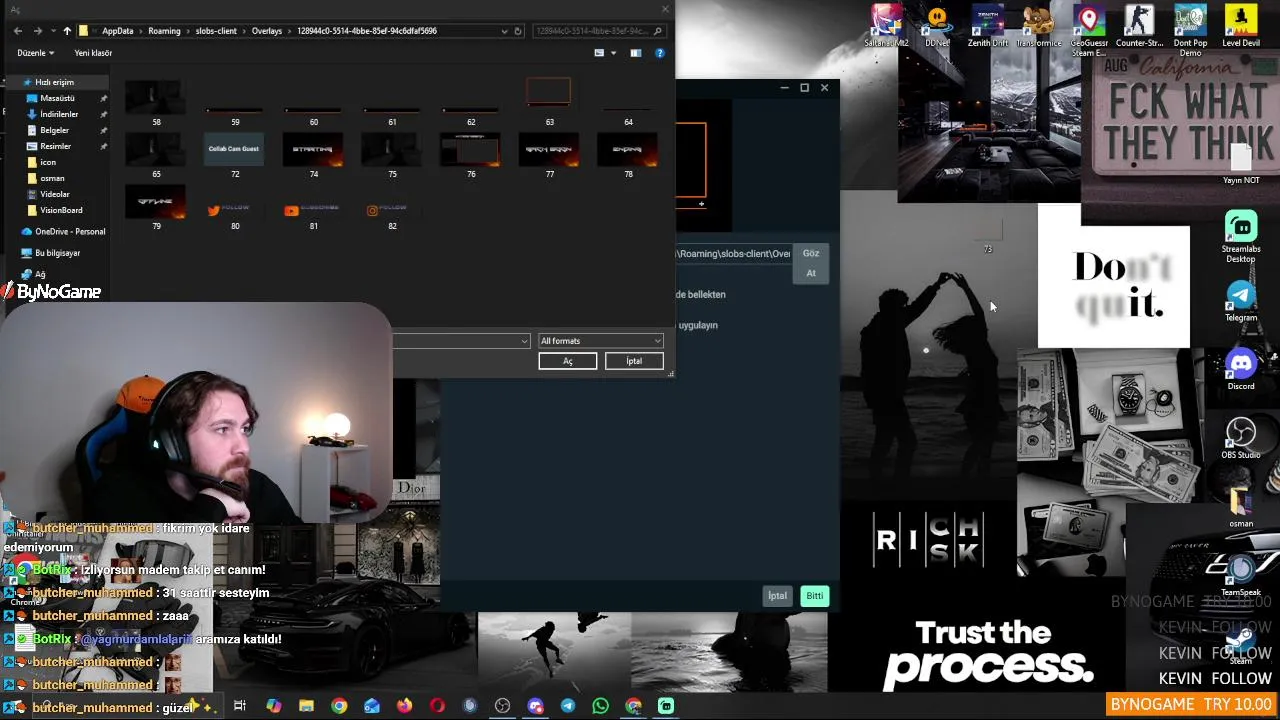1280x720 pixels.
Task: Select file thumbnail 63
Action: 549,103
